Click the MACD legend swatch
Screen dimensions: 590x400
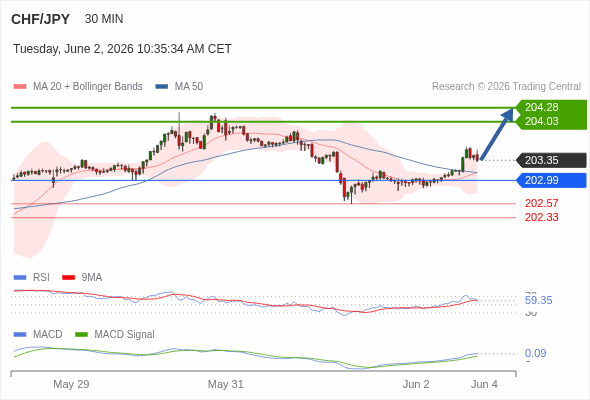pyautogui.click(x=20, y=335)
